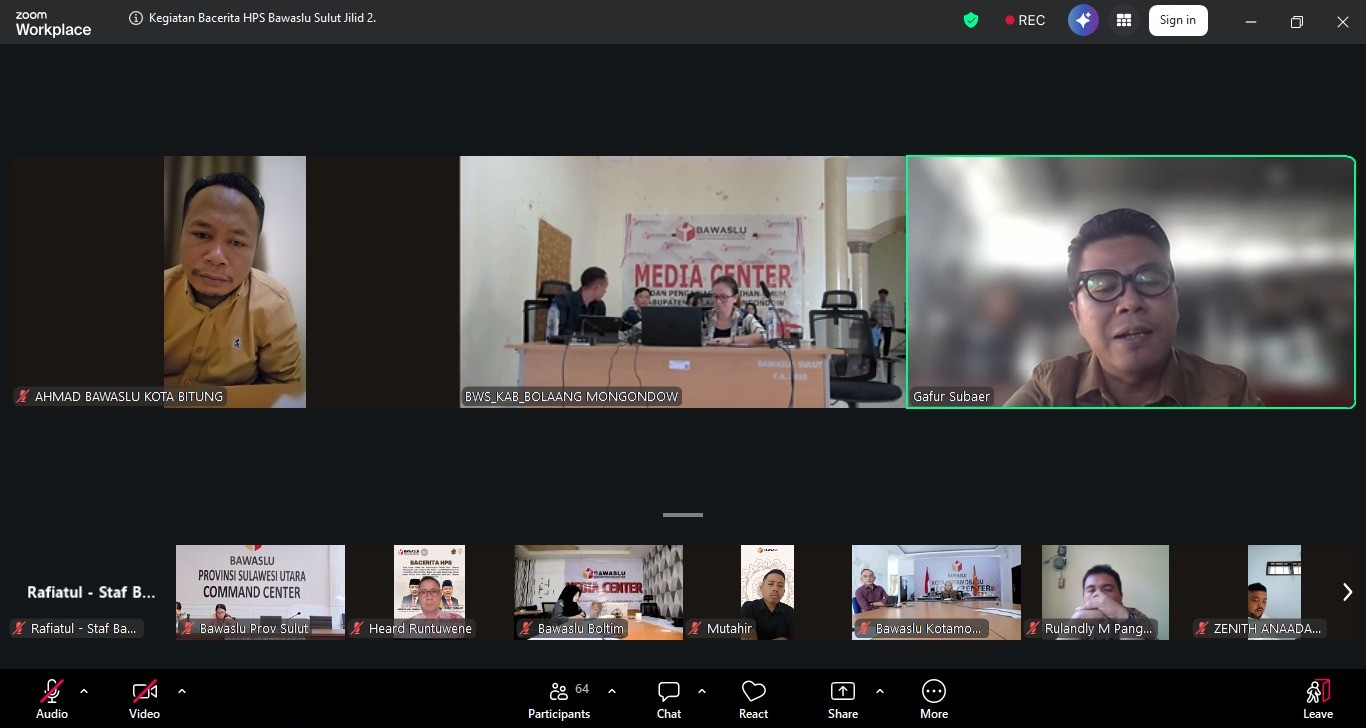This screenshot has height=728, width=1366.
Task: Click the gallery divider handle bar
Action: tap(683, 515)
